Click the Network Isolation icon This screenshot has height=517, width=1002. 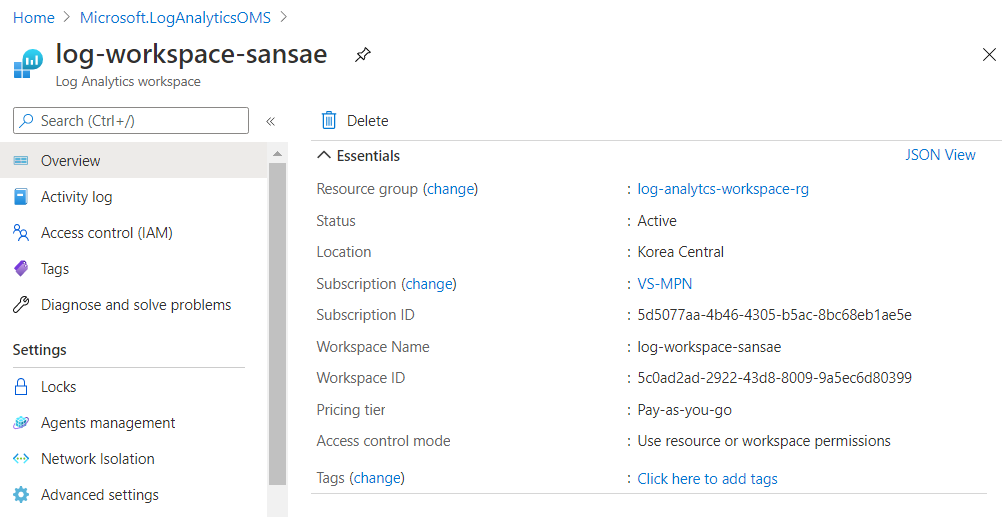pos(21,459)
